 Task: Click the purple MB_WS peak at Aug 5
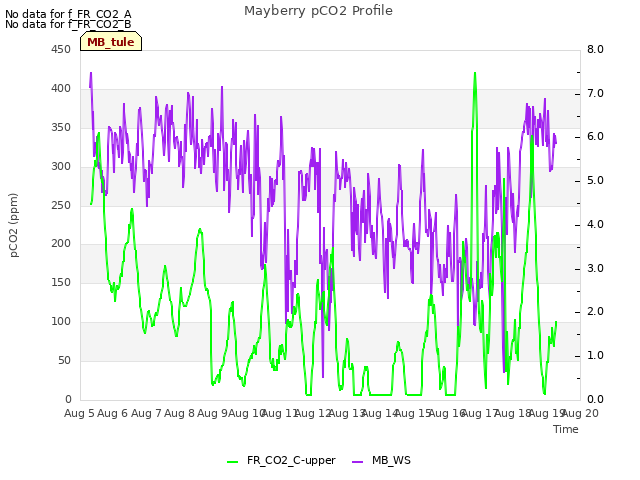91,74
